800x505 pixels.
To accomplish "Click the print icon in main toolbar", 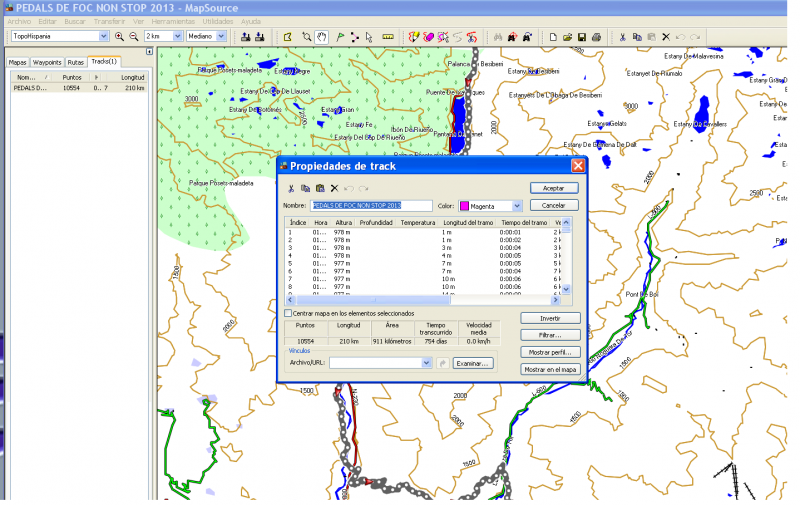I will coord(596,36).
